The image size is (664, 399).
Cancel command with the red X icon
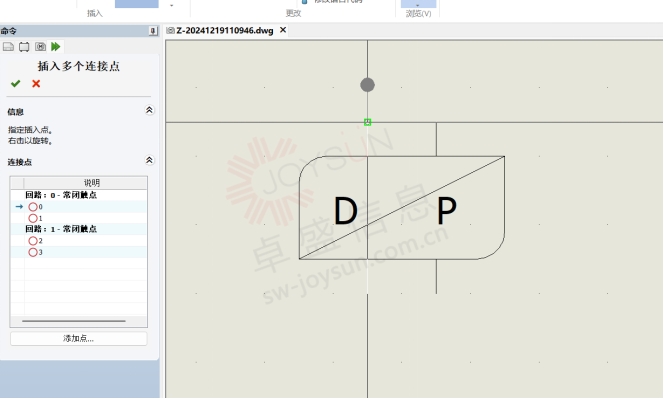coord(36,83)
